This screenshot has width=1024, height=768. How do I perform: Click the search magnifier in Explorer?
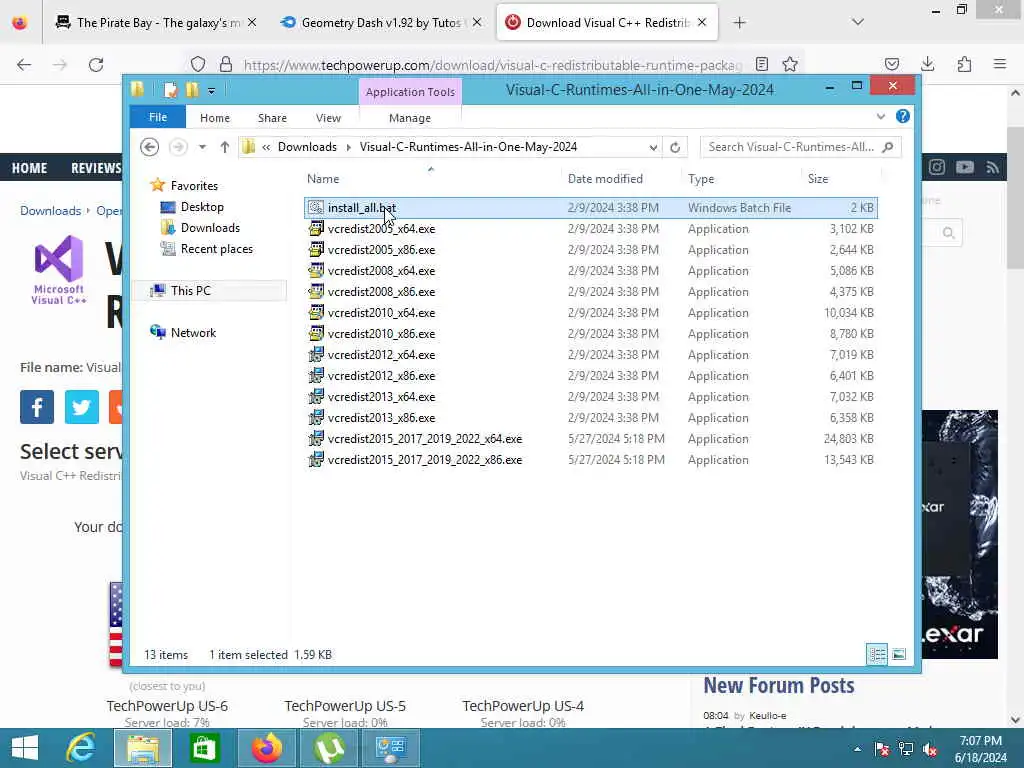(x=888, y=148)
